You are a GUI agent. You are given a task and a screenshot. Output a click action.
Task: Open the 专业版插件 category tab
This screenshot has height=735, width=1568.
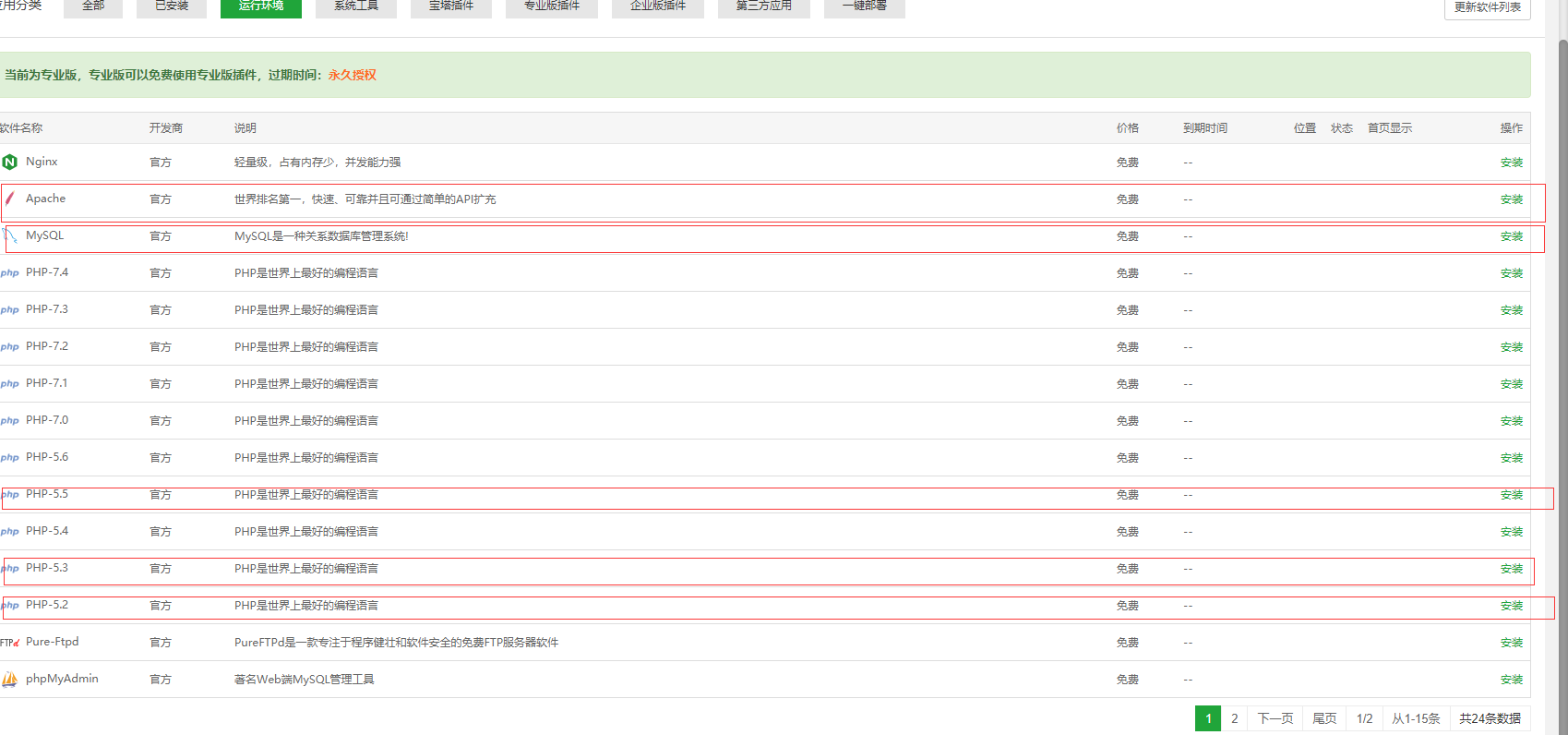[x=552, y=6]
